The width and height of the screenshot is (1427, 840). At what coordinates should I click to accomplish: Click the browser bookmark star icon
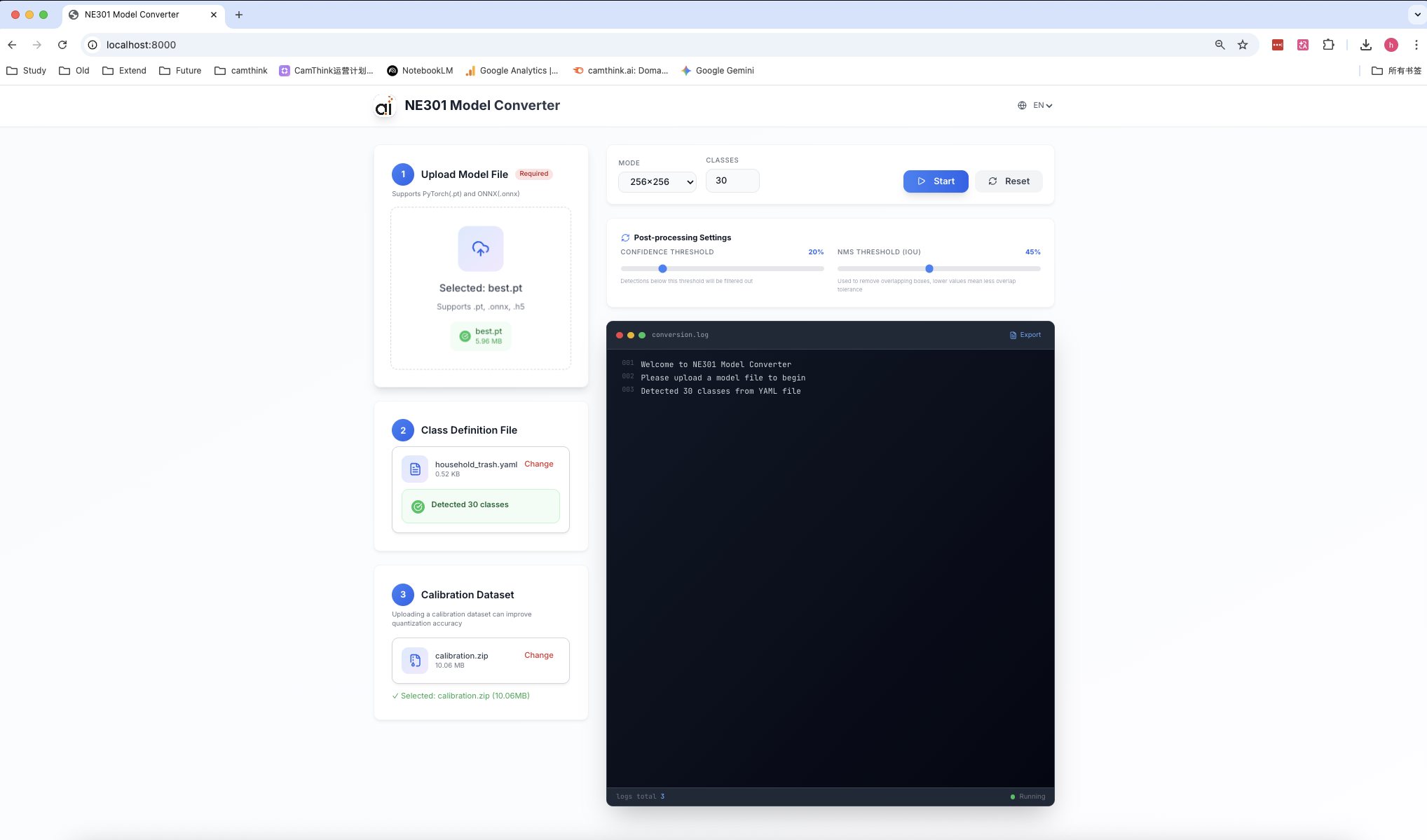coord(1243,45)
